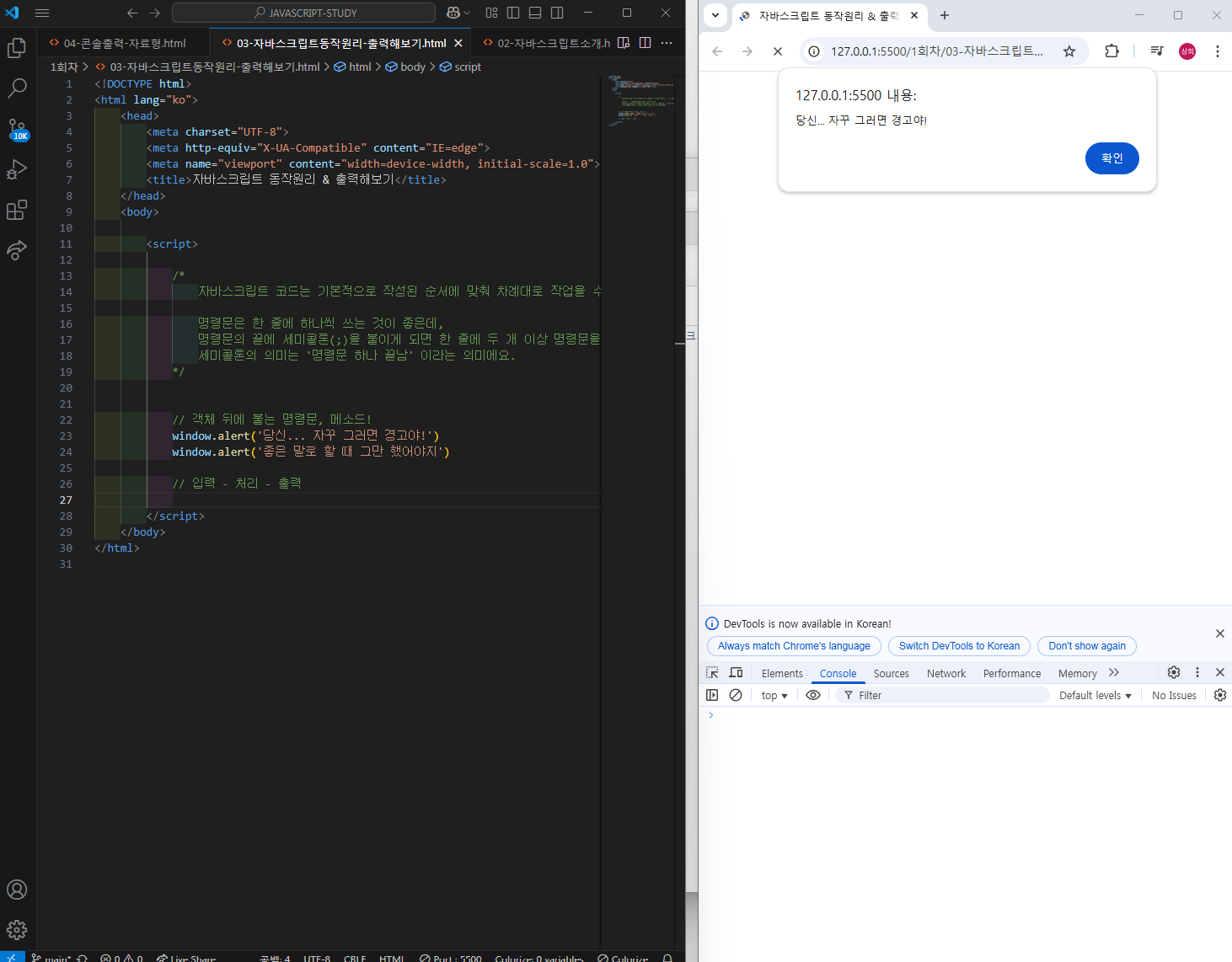Open Customize Layout in VS Code title bar

(492, 13)
